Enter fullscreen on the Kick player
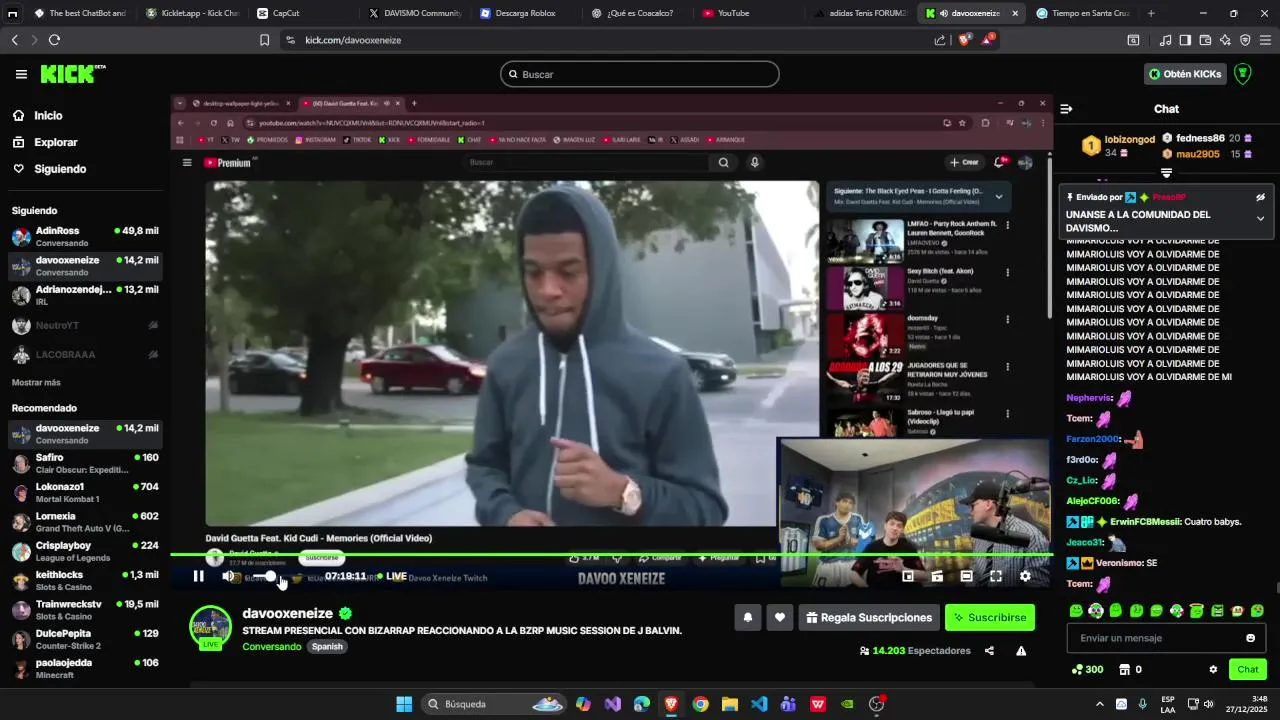The width and height of the screenshot is (1280, 720). click(x=996, y=576)
